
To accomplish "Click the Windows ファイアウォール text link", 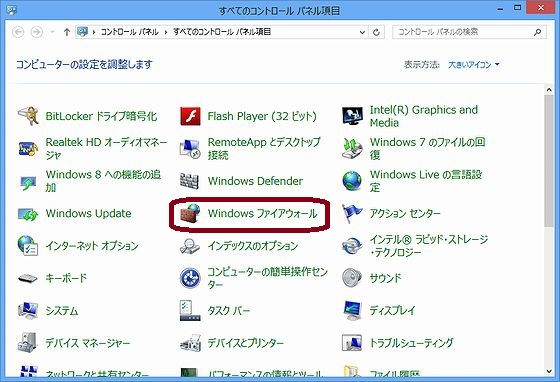I will point(262,213).
